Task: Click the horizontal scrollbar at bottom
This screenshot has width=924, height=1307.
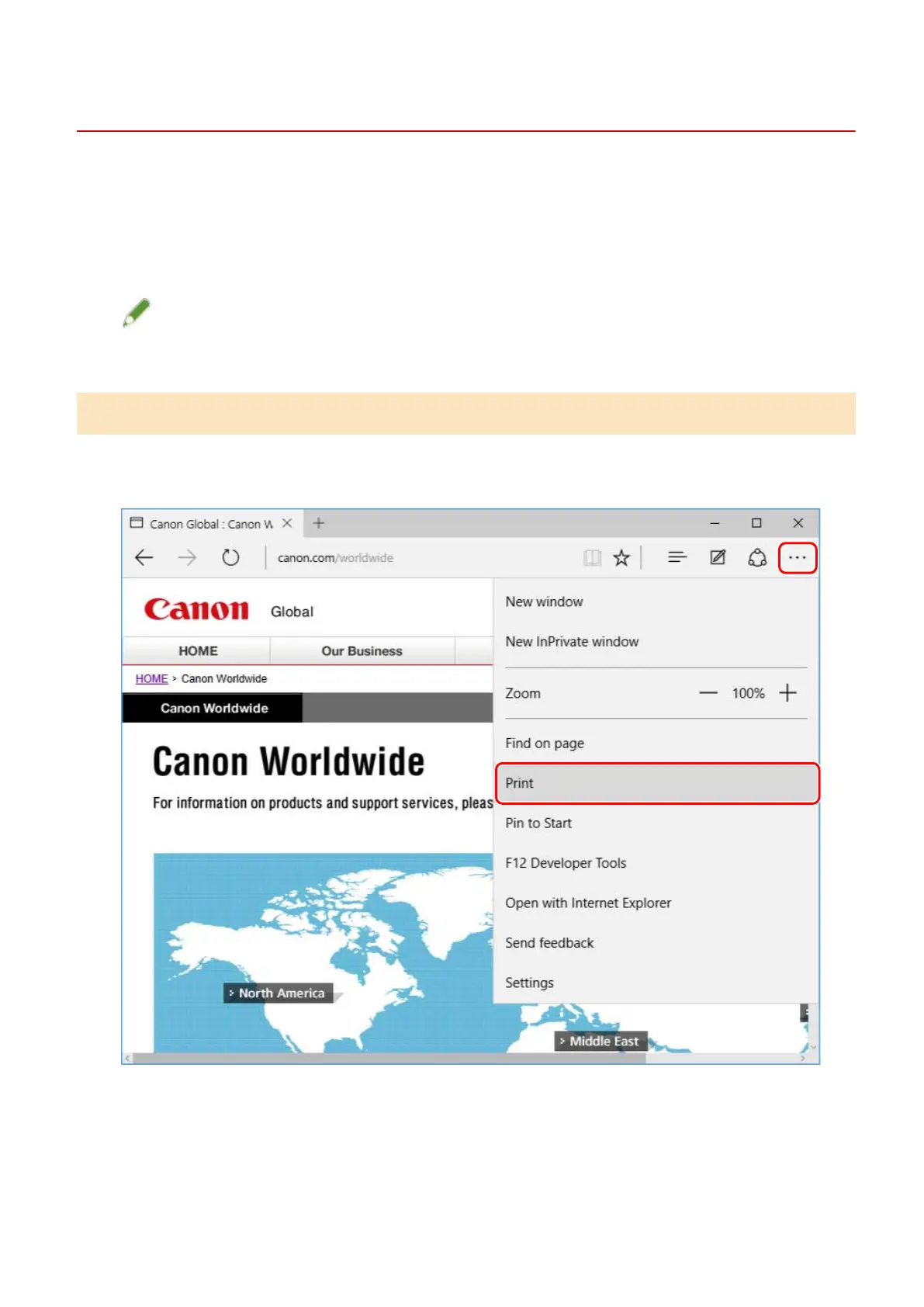Action: pyautogui.click(x=390, y=1058)
